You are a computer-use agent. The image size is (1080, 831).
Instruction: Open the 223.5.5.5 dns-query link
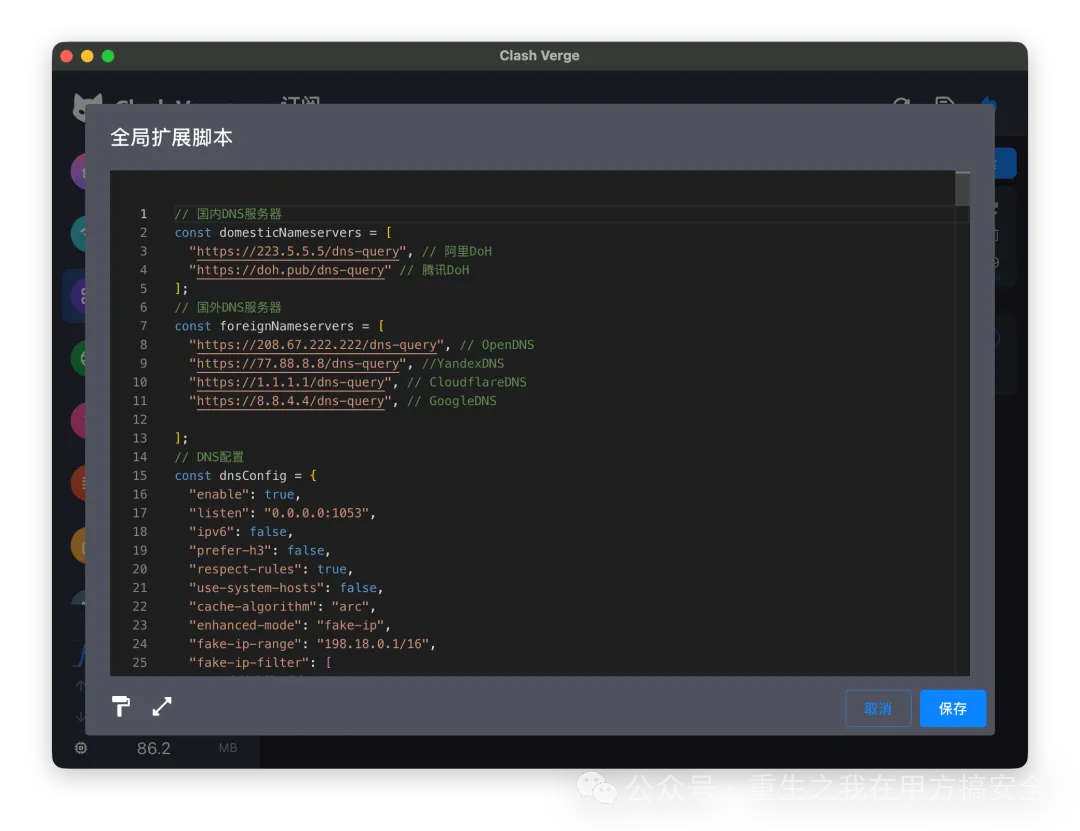(297, 252)
